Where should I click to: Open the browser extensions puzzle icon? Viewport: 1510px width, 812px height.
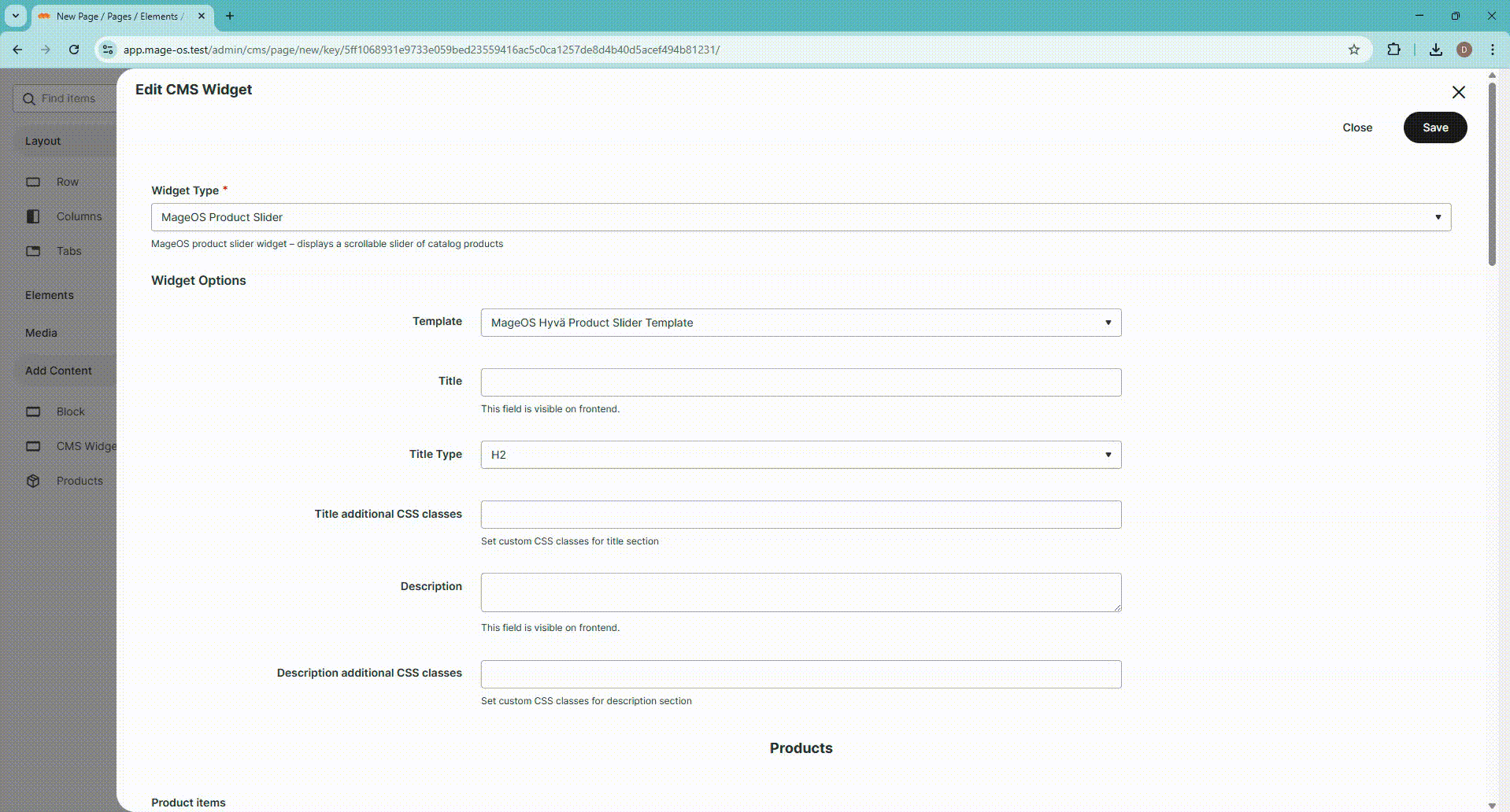1393,49
